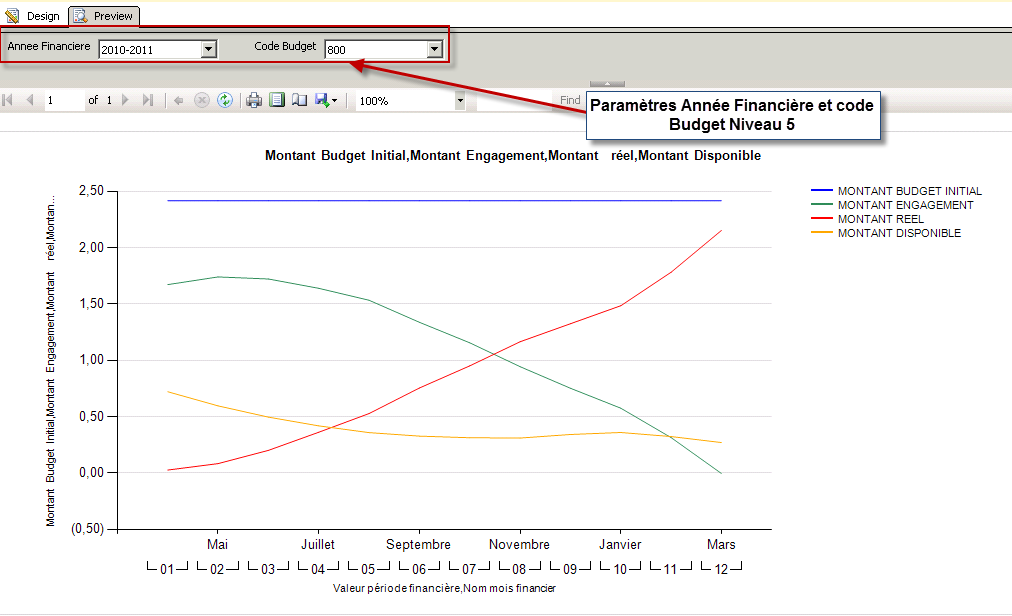Click the back to parent report arrow

pos(178,100)
